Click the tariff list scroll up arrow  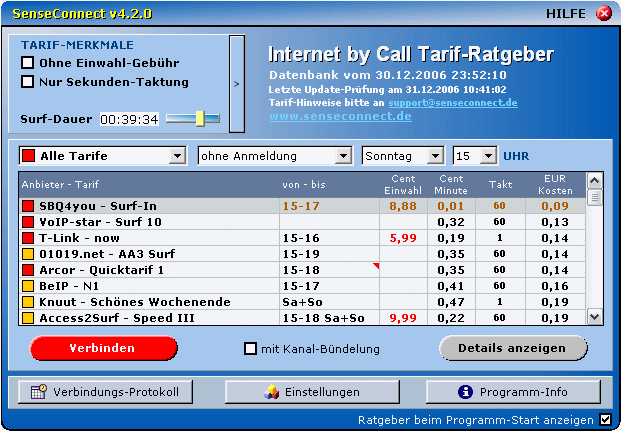tap(595, 181)
